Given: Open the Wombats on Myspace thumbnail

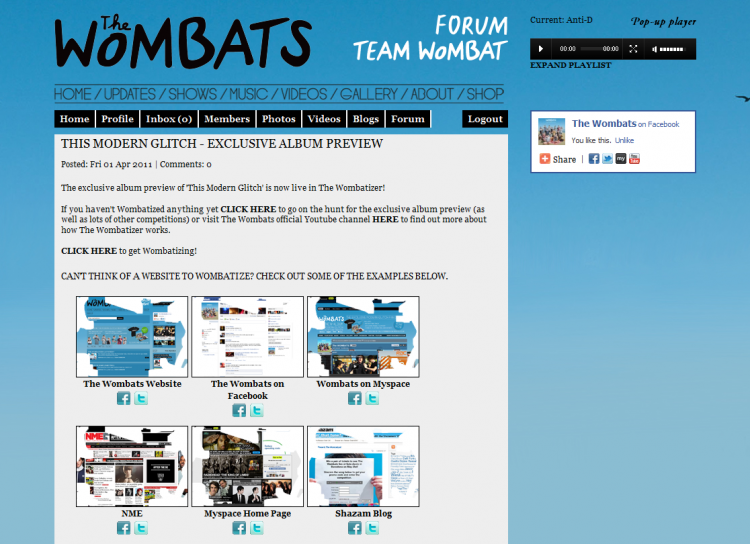Looking at the screenshot, I should coord(363,337).
